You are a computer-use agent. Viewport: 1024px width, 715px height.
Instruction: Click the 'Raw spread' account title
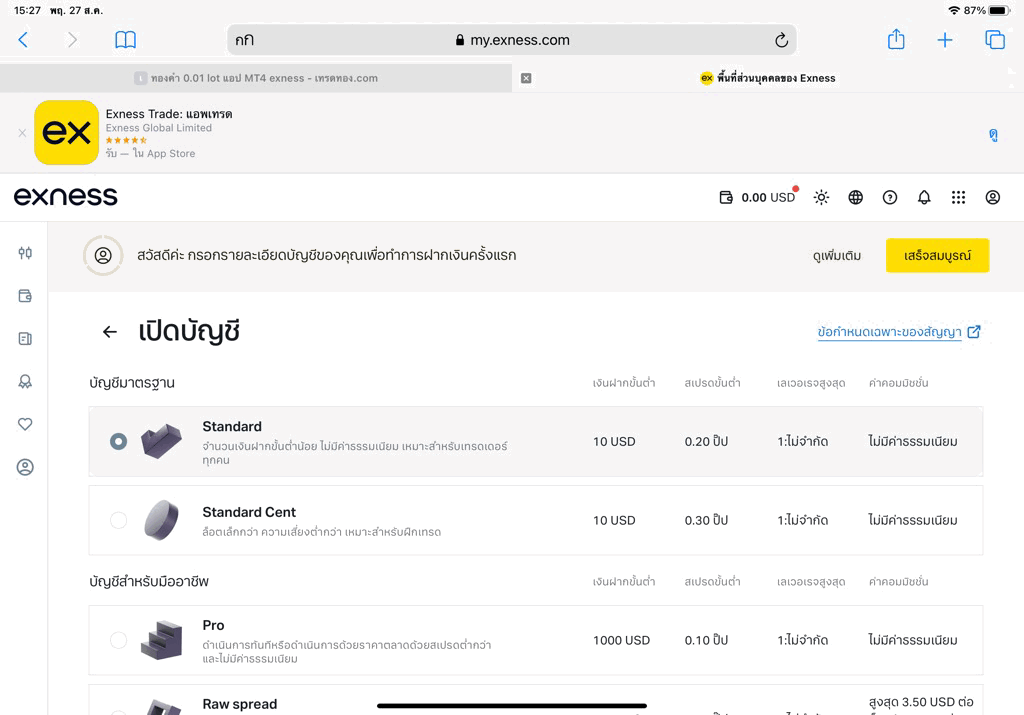click(240, 704)
